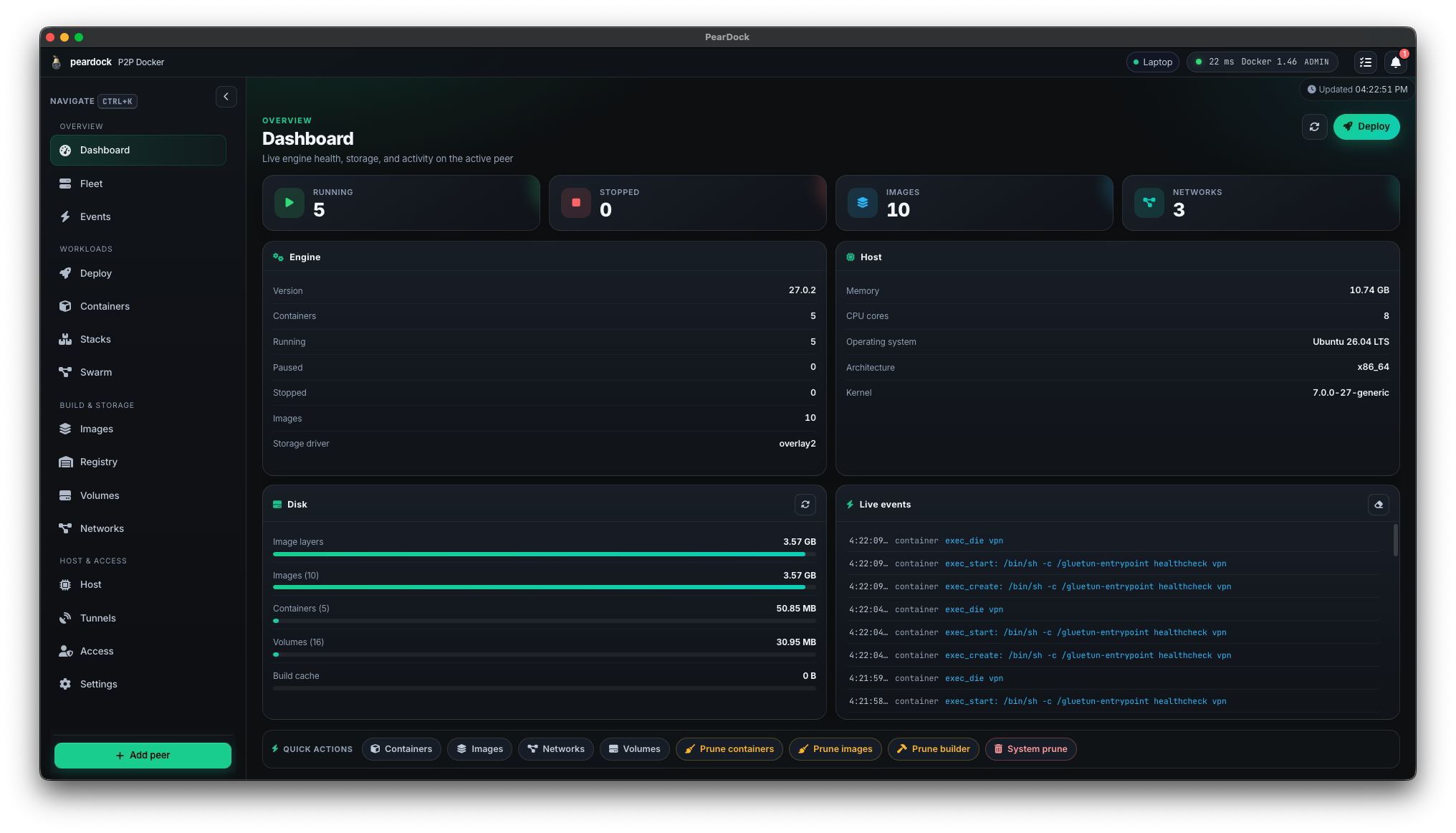This screenshot has height=833, width=1456.
Task: Click the Images layers stat icon
Action: click(x=863, y=203)
